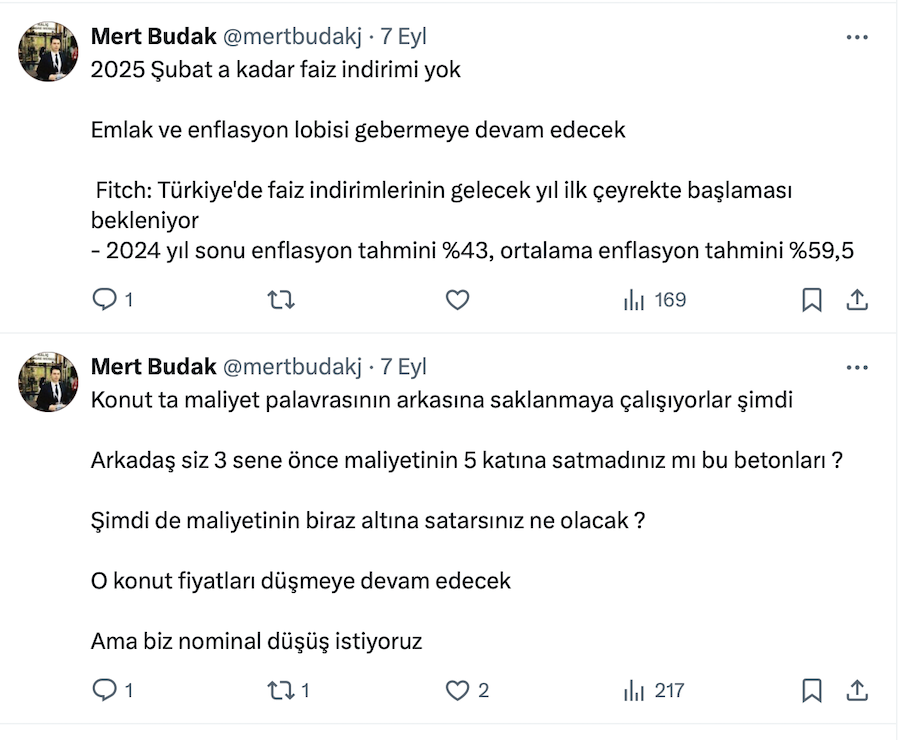View analytics showing 217 views
This screenshot has width=920, height=740.
[654, 690]
